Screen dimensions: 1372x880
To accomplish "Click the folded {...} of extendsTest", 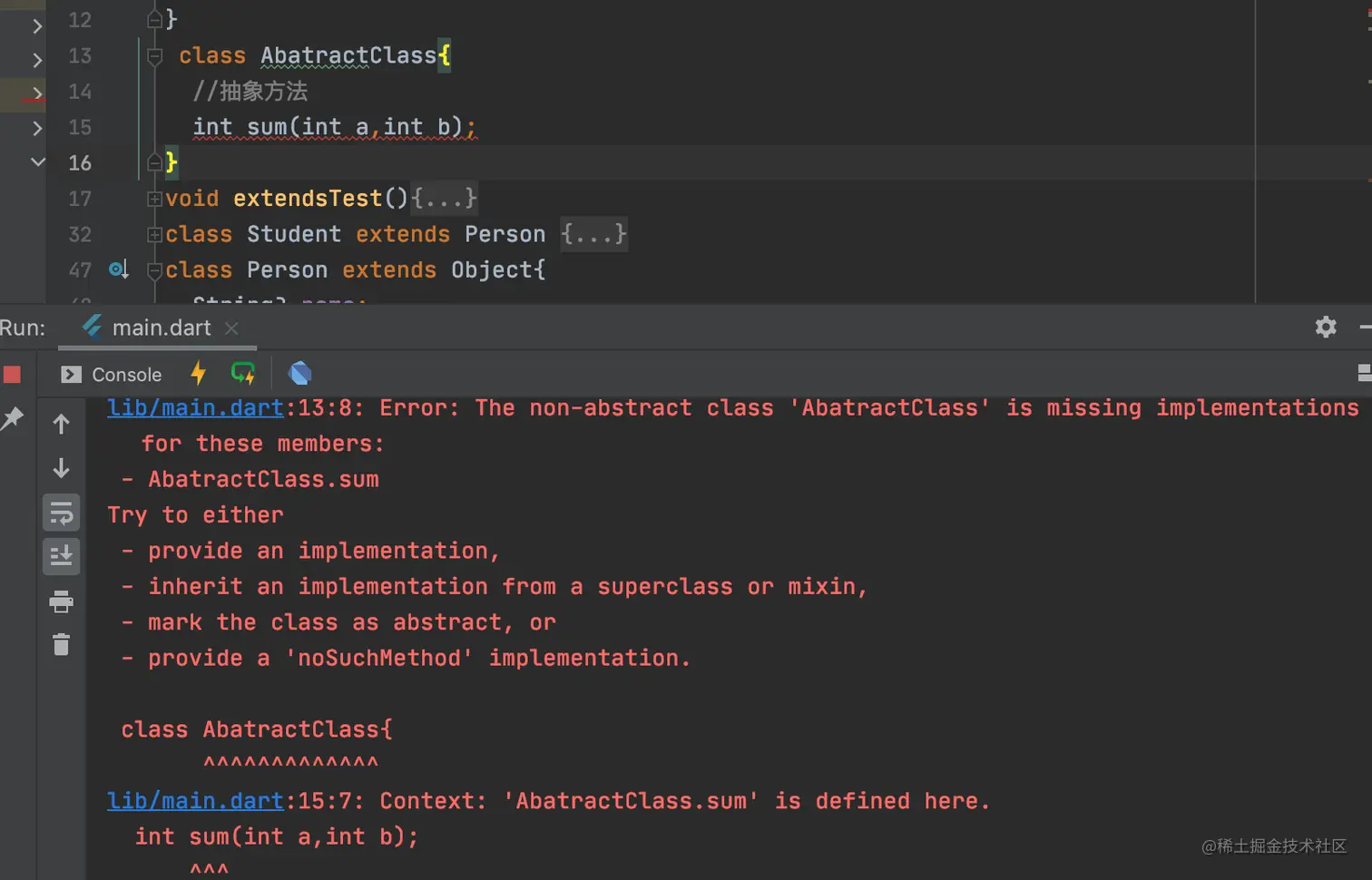I will 444,199.
